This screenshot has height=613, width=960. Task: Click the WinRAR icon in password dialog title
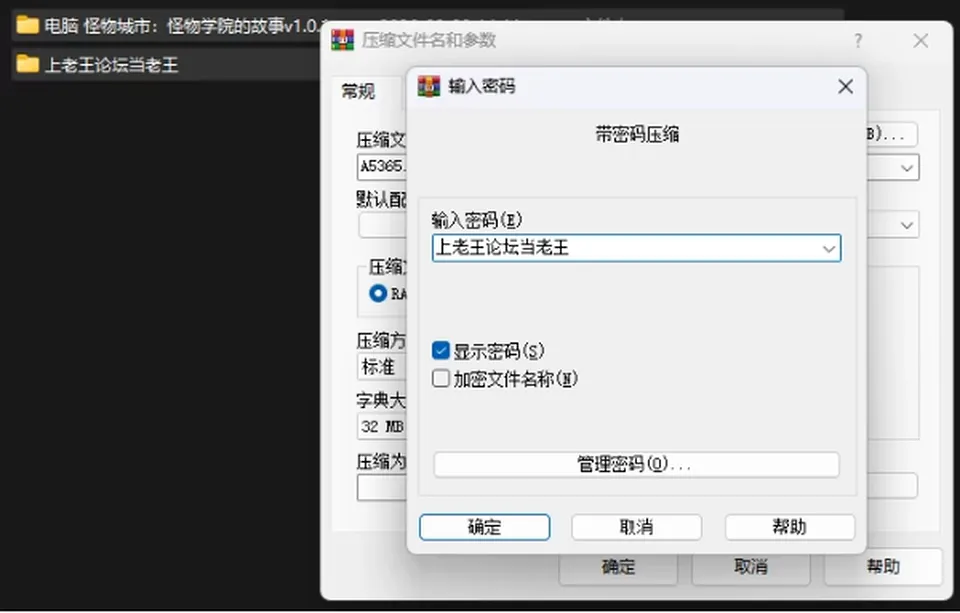429,86
